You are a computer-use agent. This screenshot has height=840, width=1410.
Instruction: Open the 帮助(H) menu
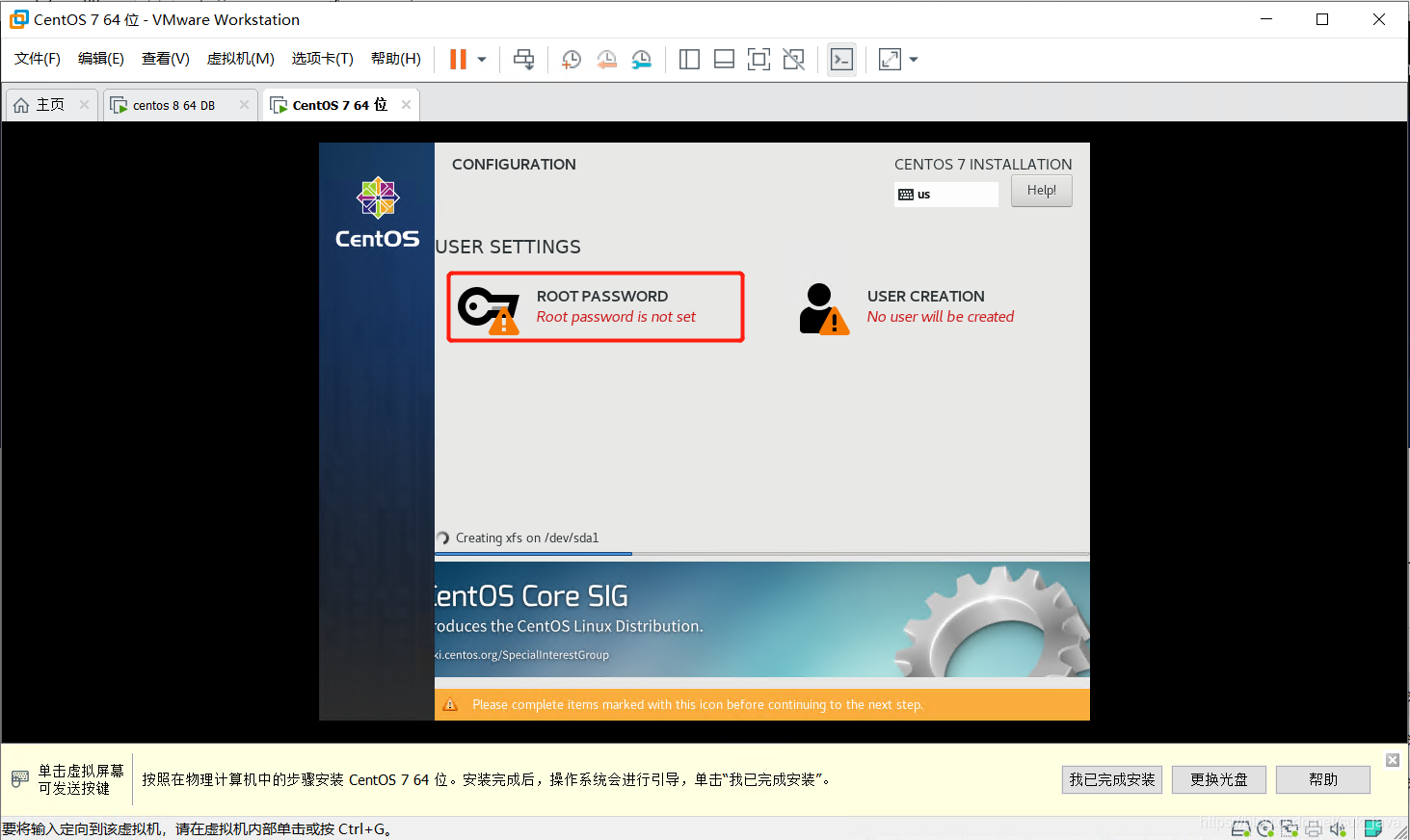396,59
